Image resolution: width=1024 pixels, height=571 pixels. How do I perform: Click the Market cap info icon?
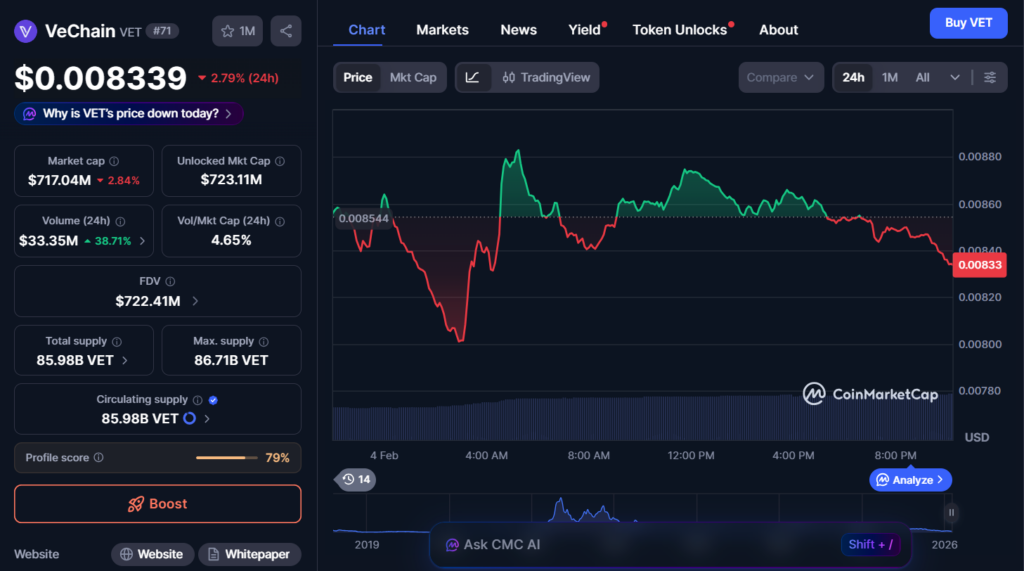(x=114, y=161)
